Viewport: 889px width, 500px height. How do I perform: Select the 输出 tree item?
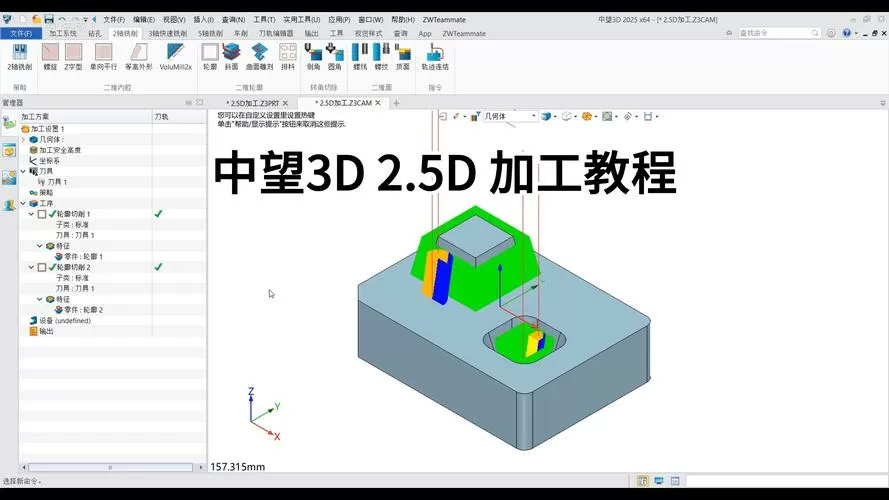[x=41, y=332]
